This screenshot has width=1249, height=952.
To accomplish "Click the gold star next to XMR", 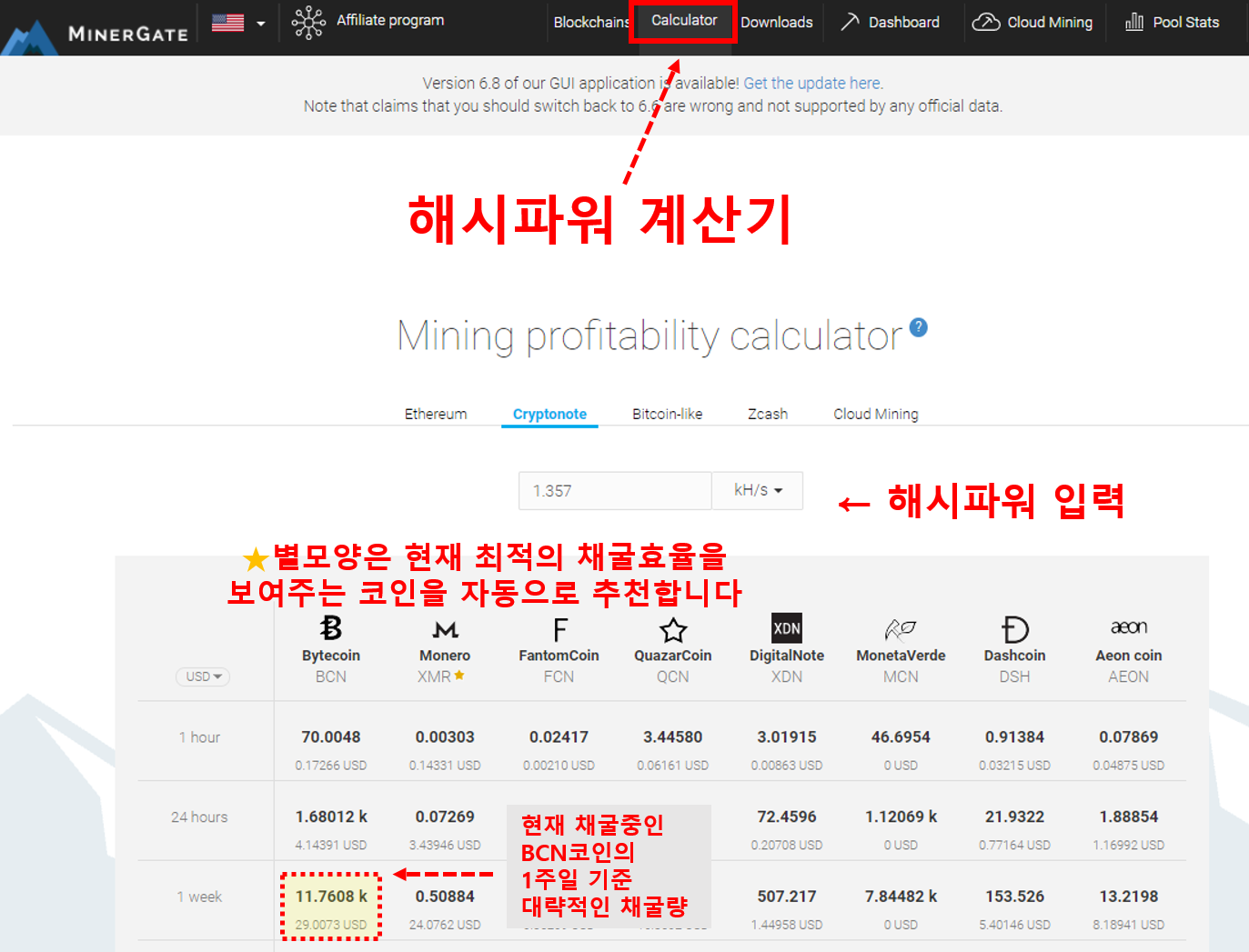I will pos(459,675).
